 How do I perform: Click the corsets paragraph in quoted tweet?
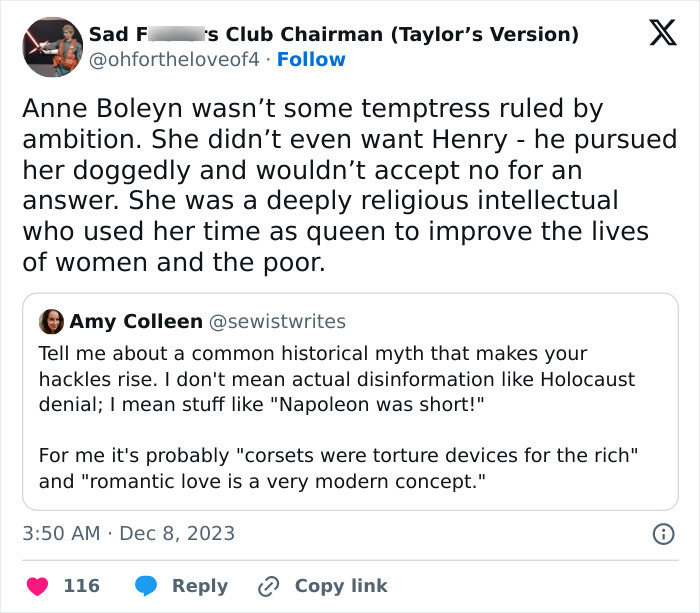[x=338, y=468]
